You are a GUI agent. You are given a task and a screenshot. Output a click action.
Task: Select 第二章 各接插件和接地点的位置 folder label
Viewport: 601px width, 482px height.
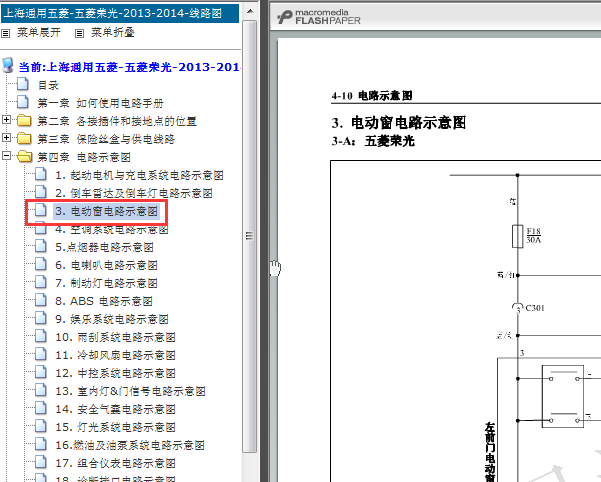117,121
